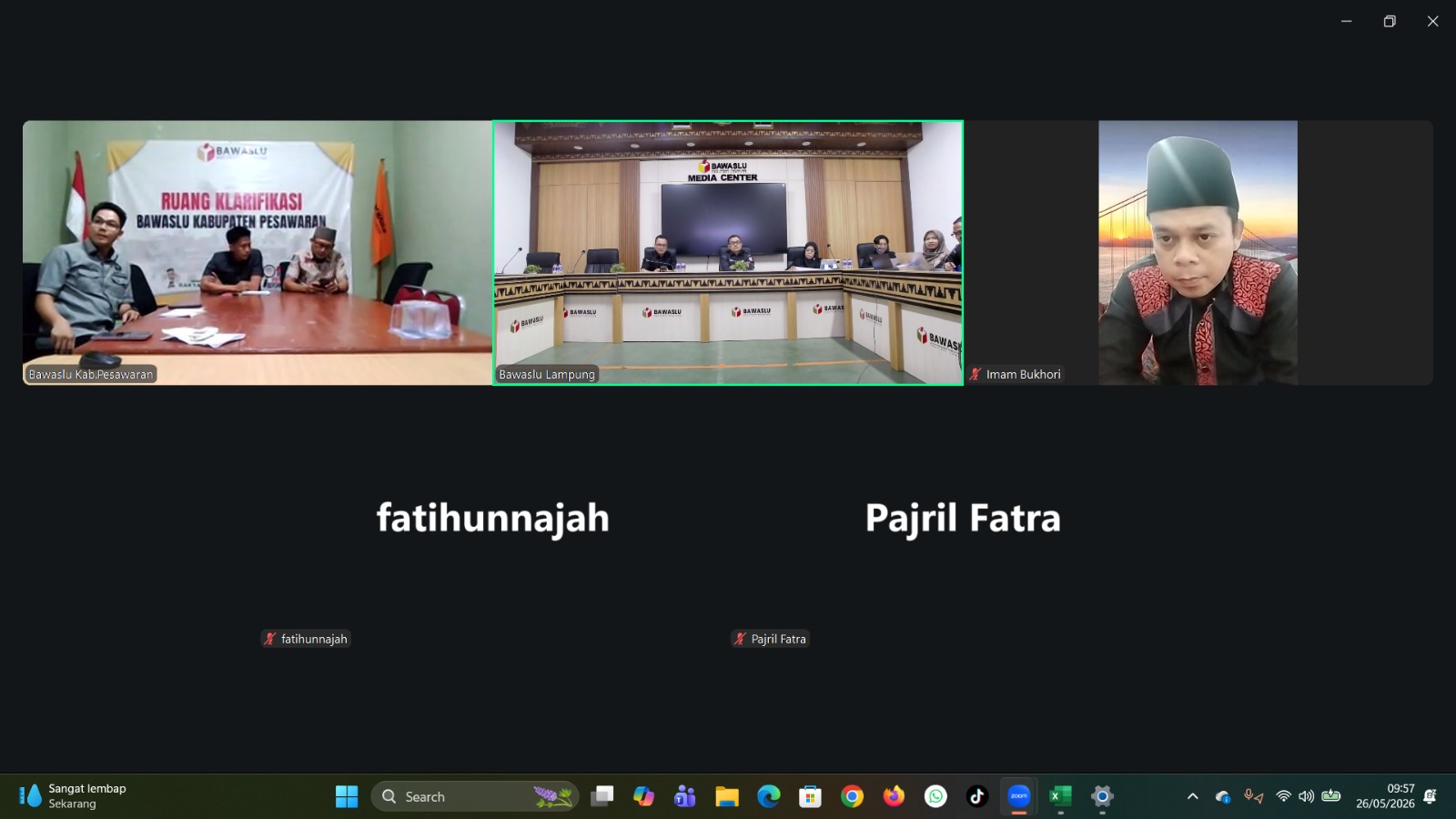Click the location-in-use arrow tray icon
1456x819 pixels.
(x=1259, y=798)
